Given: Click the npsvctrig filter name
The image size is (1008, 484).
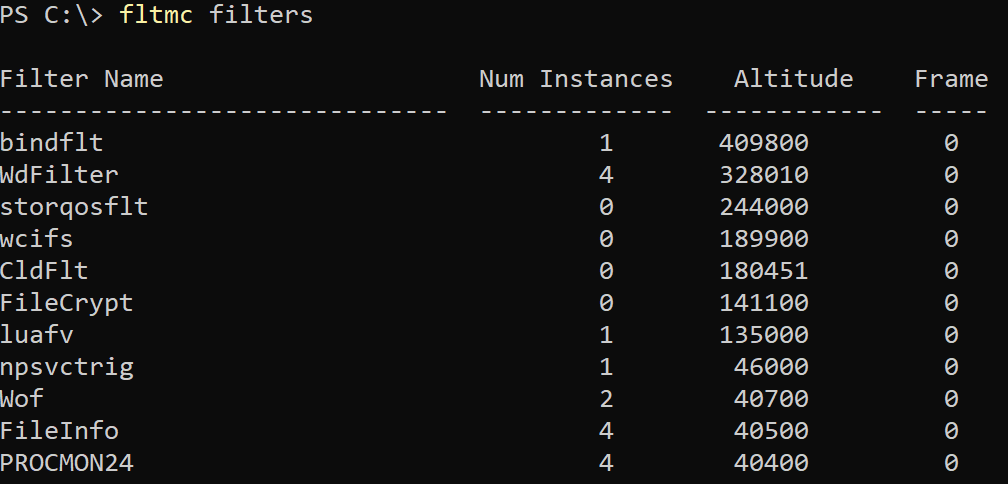Looking at the screenshot, I should [67, 367].
